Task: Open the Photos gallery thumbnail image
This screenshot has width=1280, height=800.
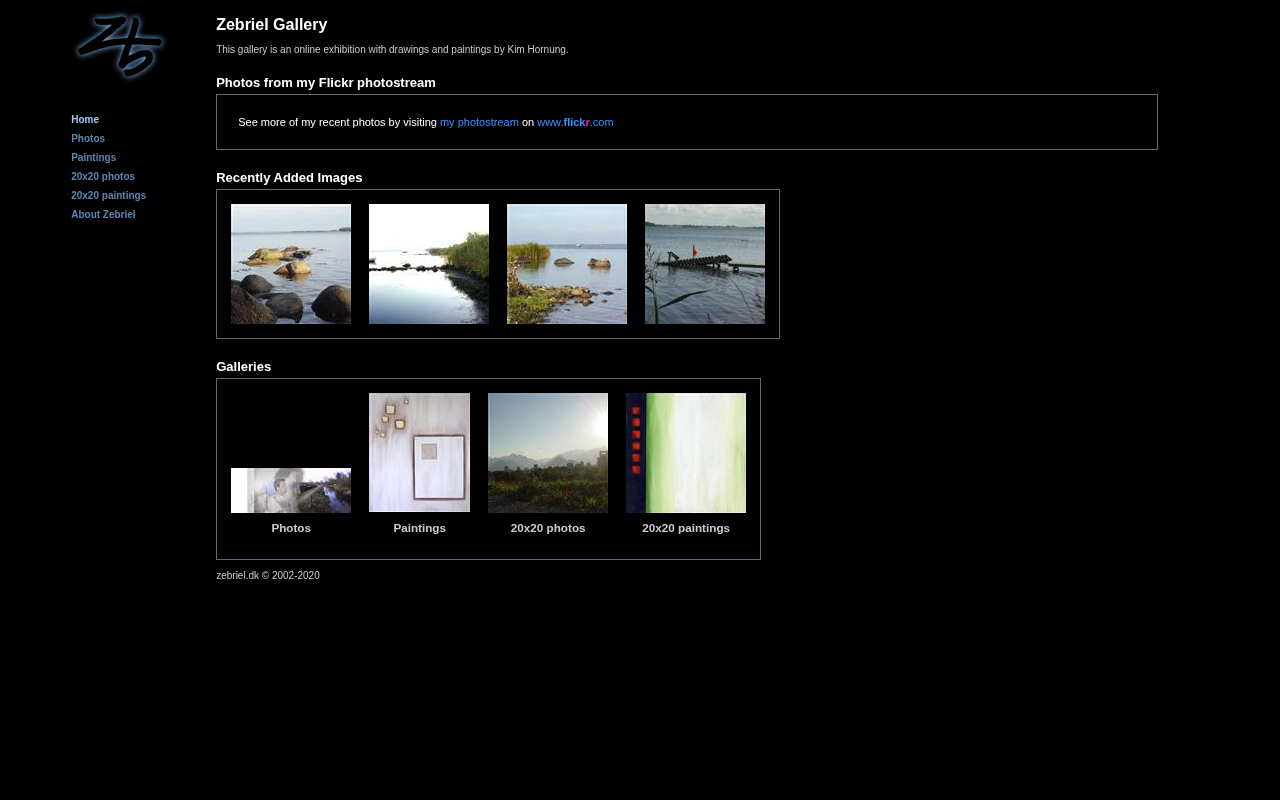Action: click(x=291, y=490)
